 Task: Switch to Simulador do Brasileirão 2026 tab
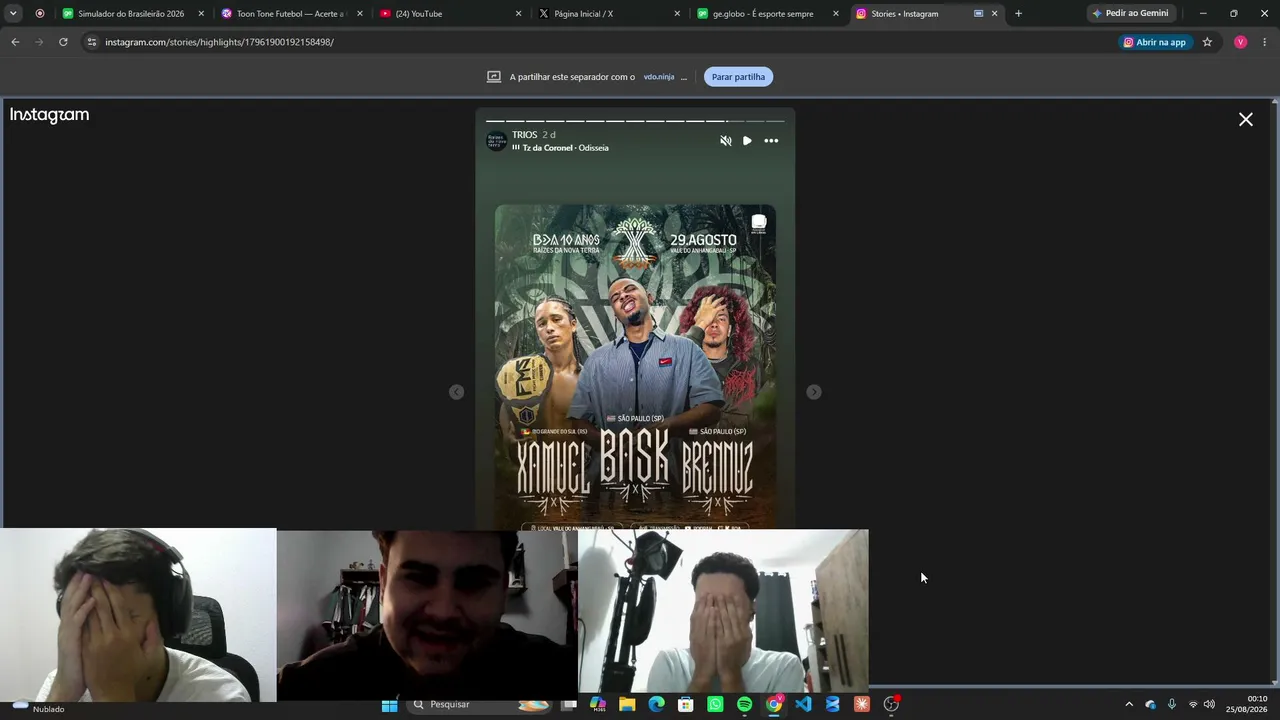point(132,14)
